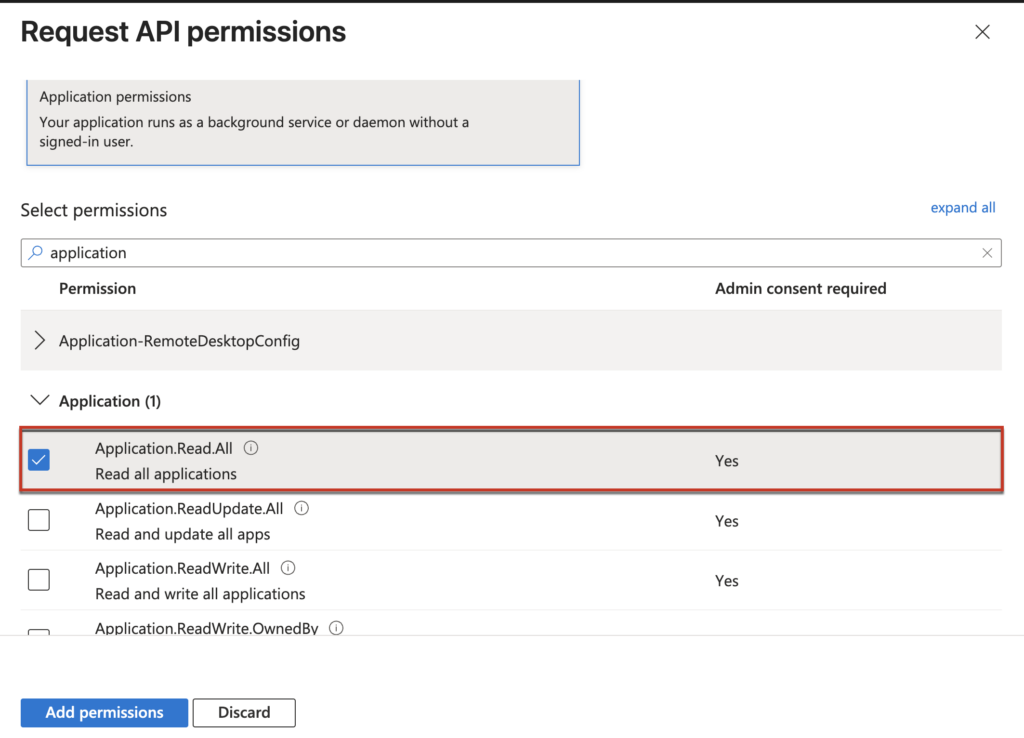This screenshot has width=1024, height=738.
Task: Collapse the Application (1) group
Action: tap(40, 401)
